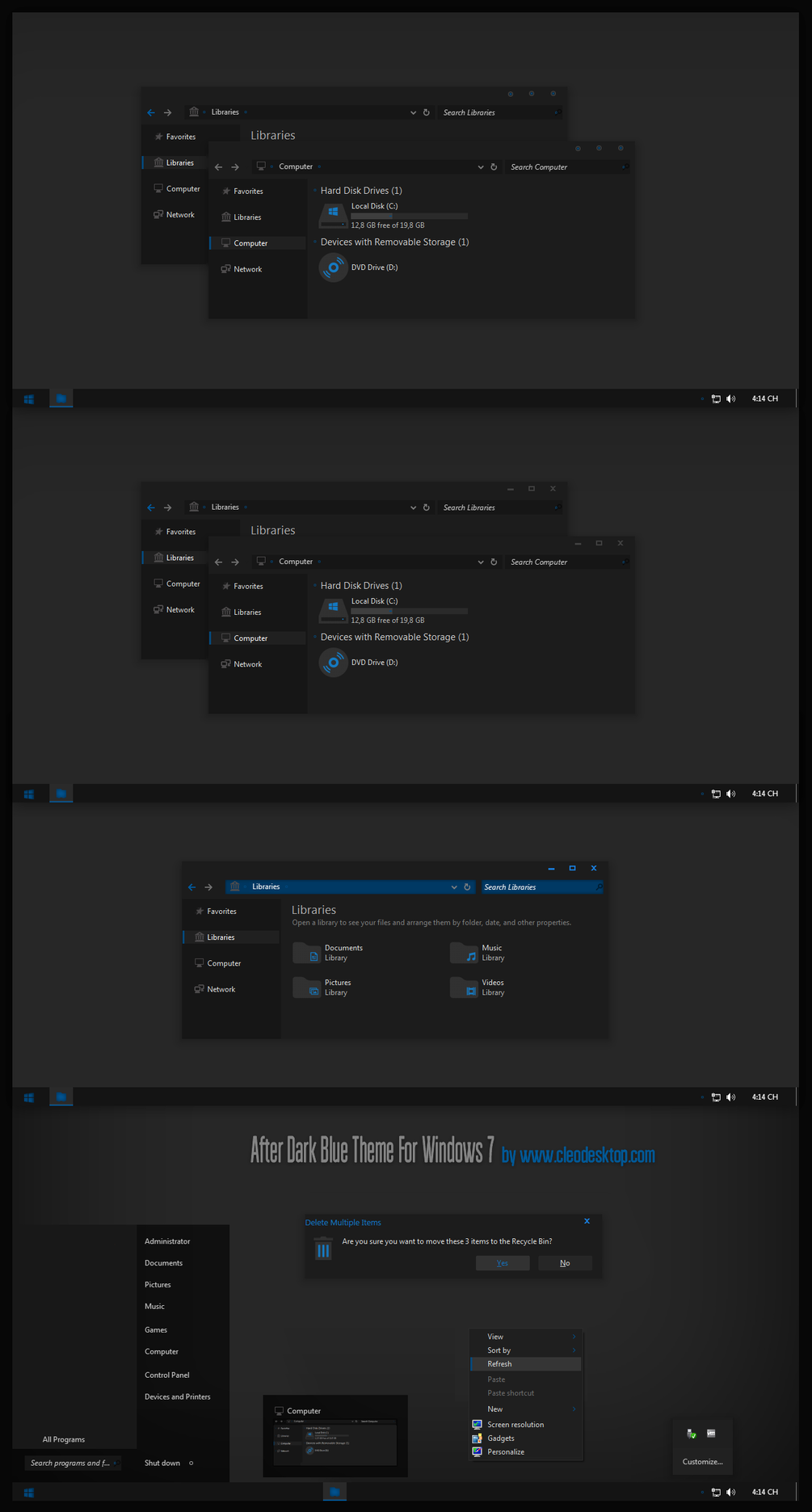The width and height of the screenshot is (812, 1512).
Task: Expand the View submenu arrow
Action: (x=574, y=1337)
